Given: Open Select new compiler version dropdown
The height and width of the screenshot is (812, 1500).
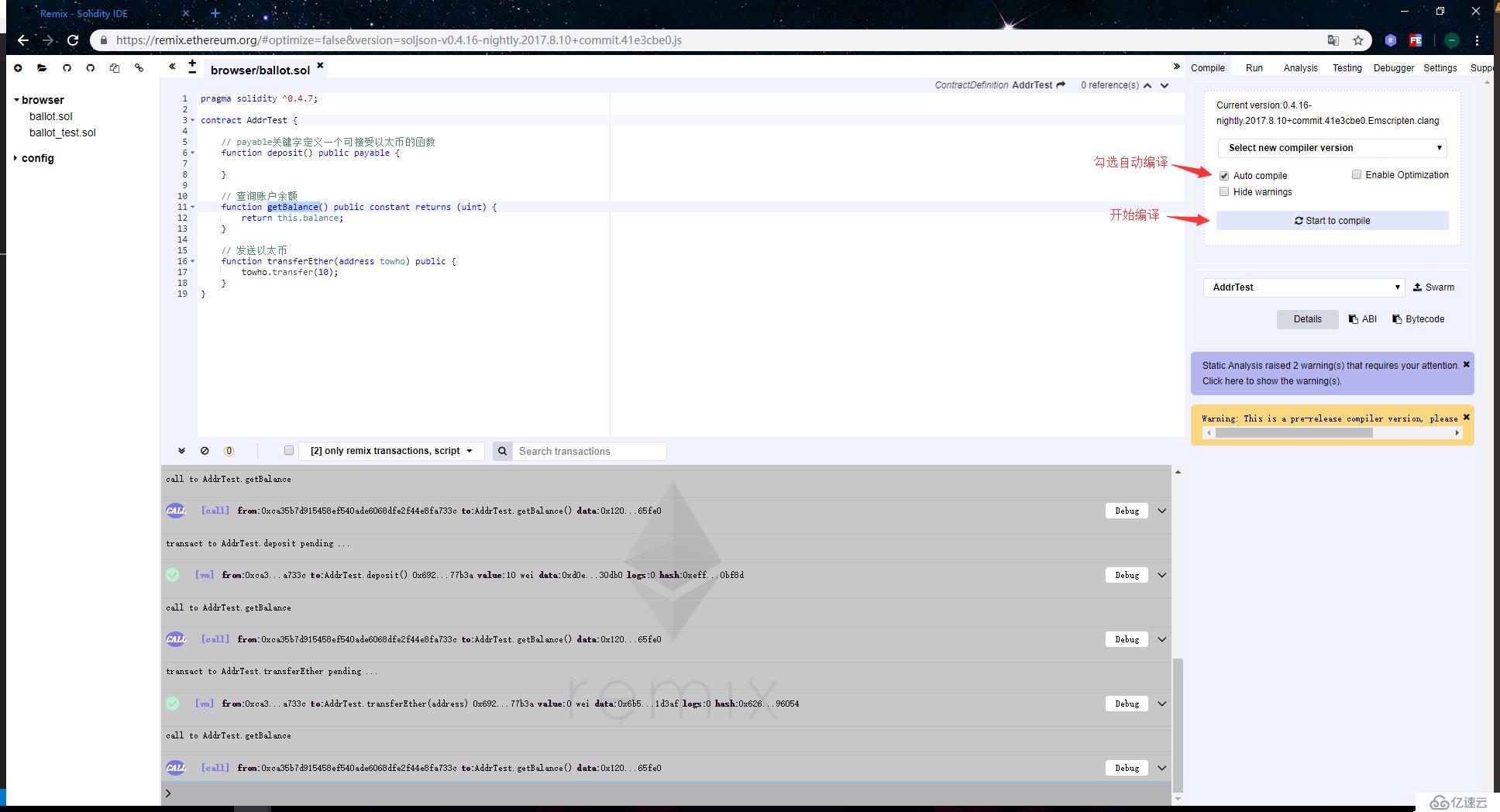Looking at the screenshot, I should coord(1333,148).
